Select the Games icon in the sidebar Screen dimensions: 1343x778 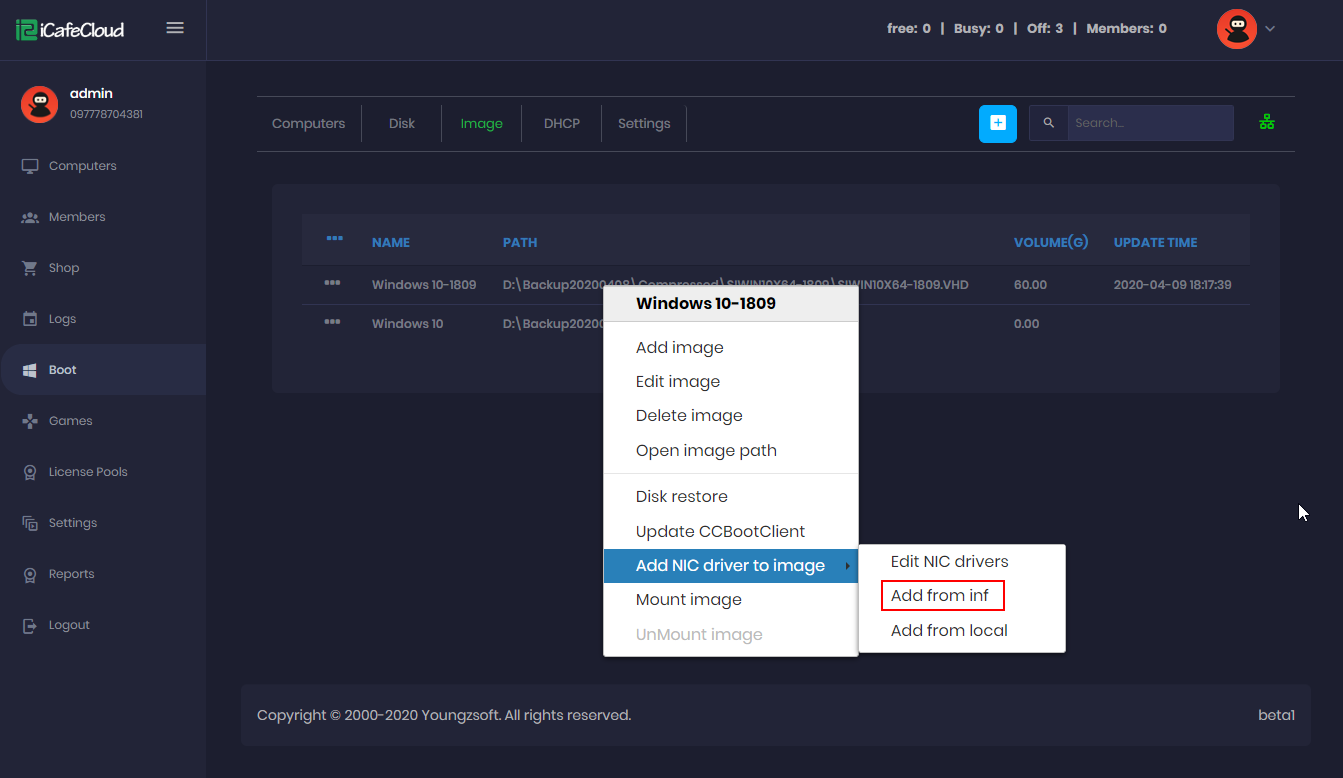coord(31,420)
